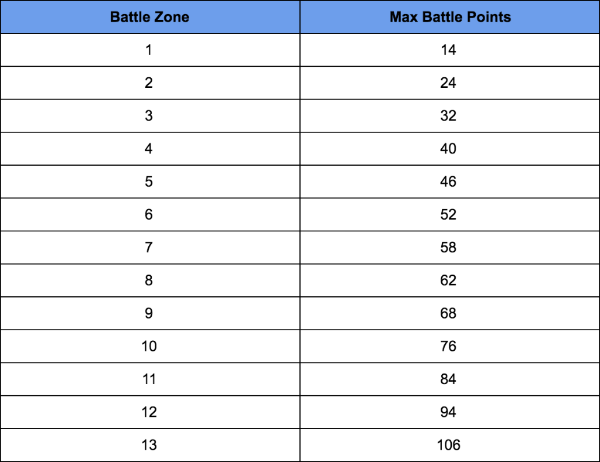
Task: Click the cell showing 32 points
Action: tap(450, 116)
